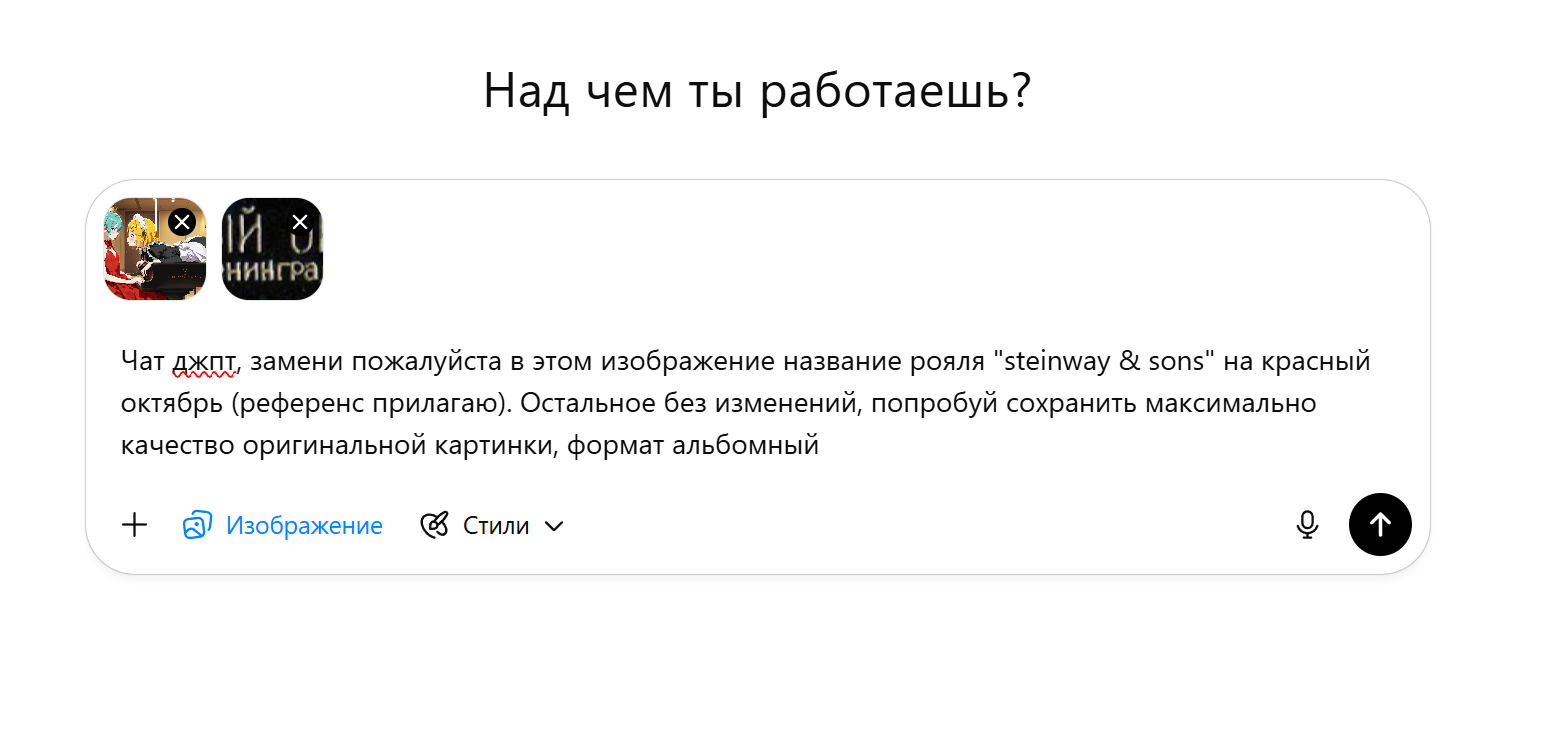Click the Стили palette icon
1554x755 pixels.
coord(435,525)
